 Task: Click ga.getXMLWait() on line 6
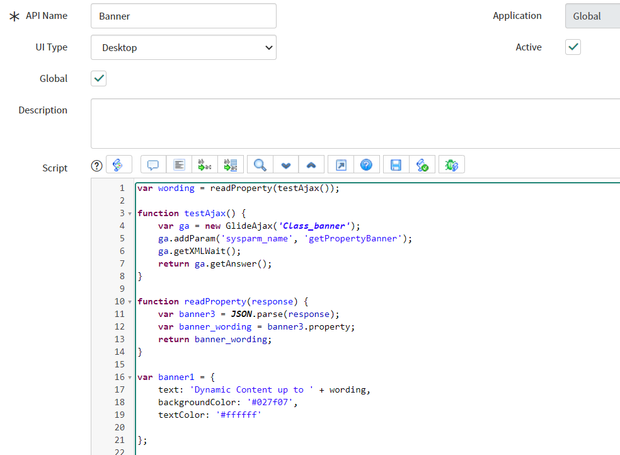tap(199, 251)
